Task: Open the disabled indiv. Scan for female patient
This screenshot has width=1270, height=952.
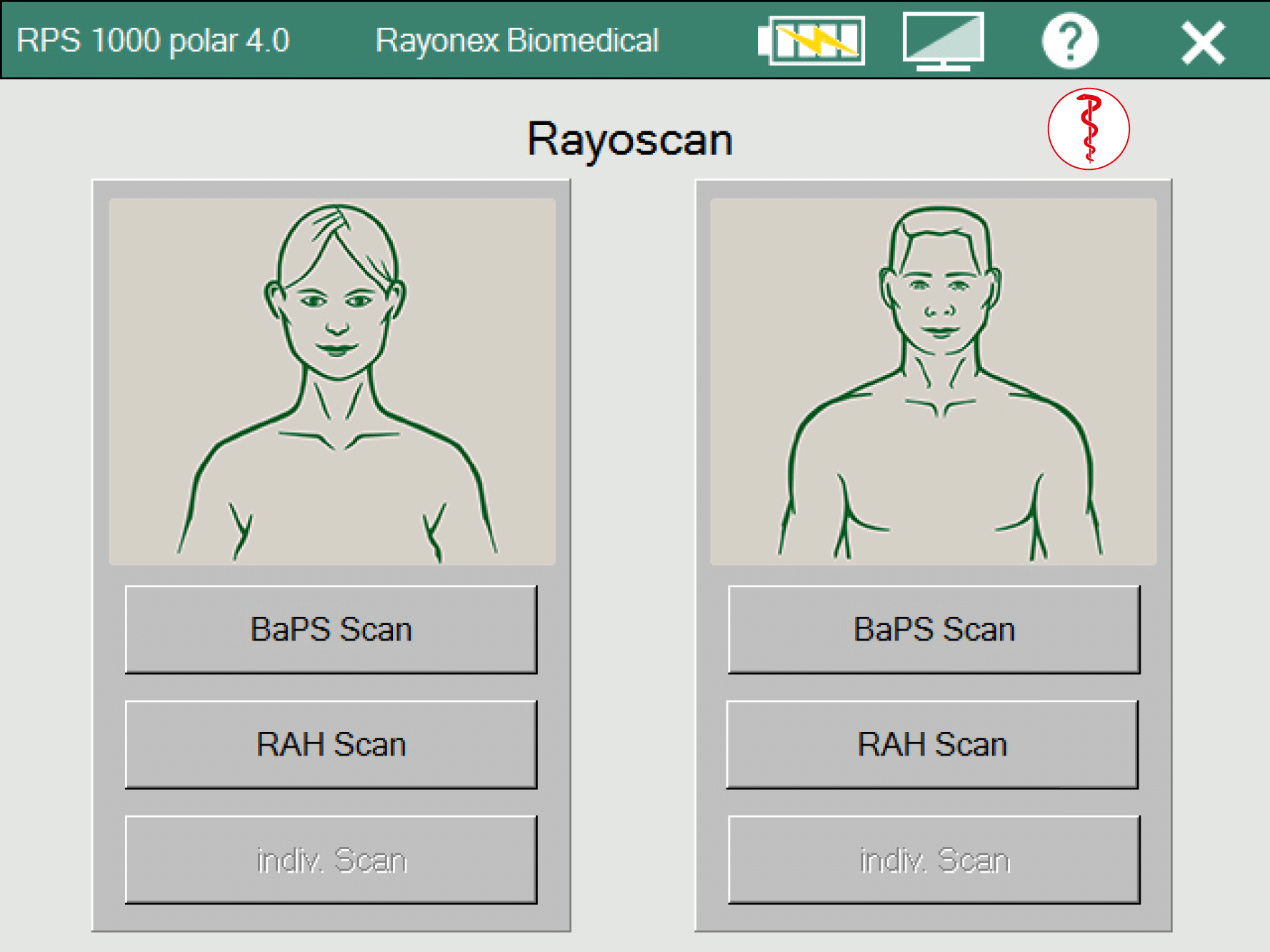Action: pos(331,859)
